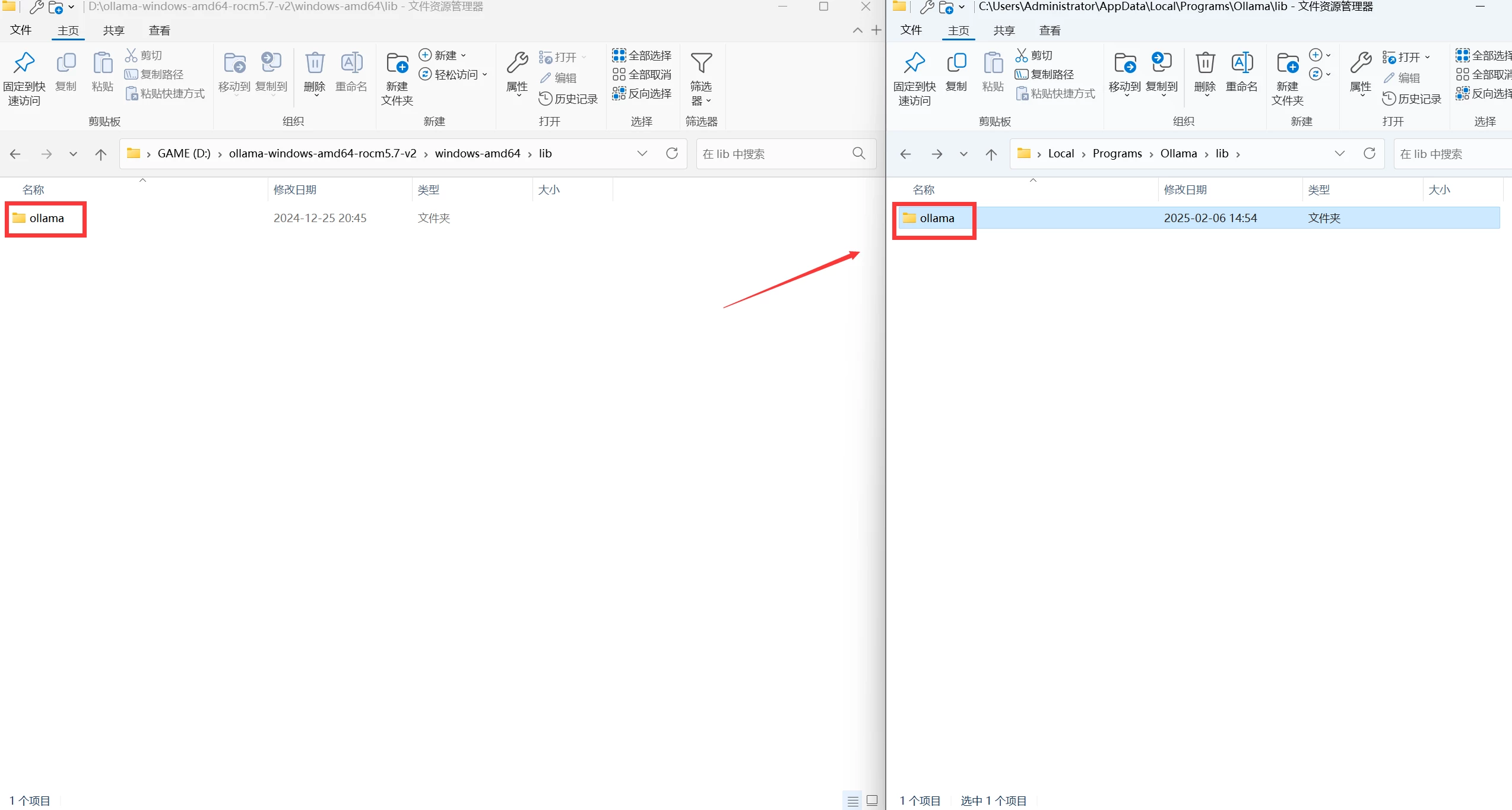Click refresh button in left address bar
The image size is (1512, 810).
[671, 154]
